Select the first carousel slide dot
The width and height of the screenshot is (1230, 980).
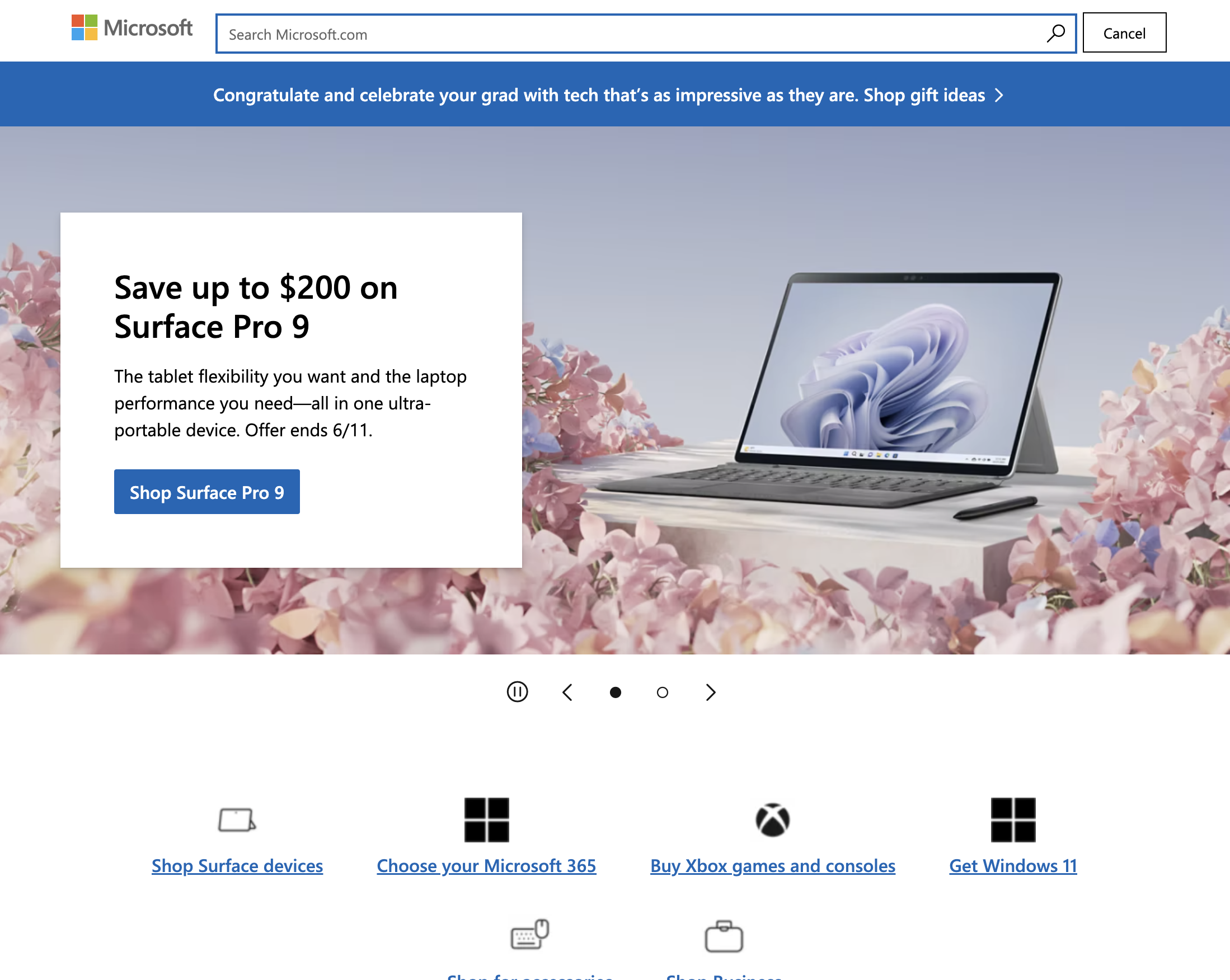615,692
